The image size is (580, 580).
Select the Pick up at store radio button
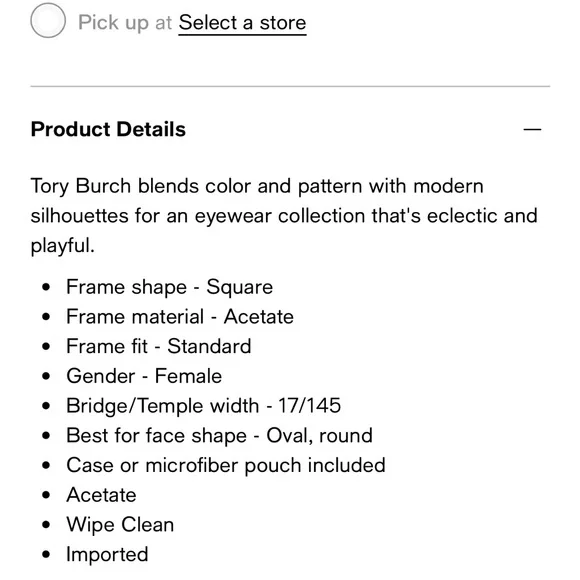coord(48,20)
